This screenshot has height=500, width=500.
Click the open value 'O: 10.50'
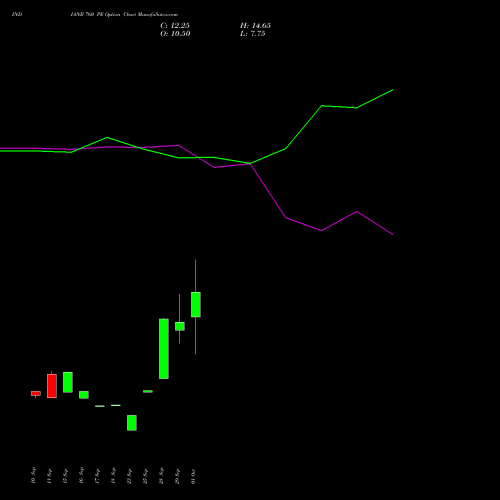point(175,34)
